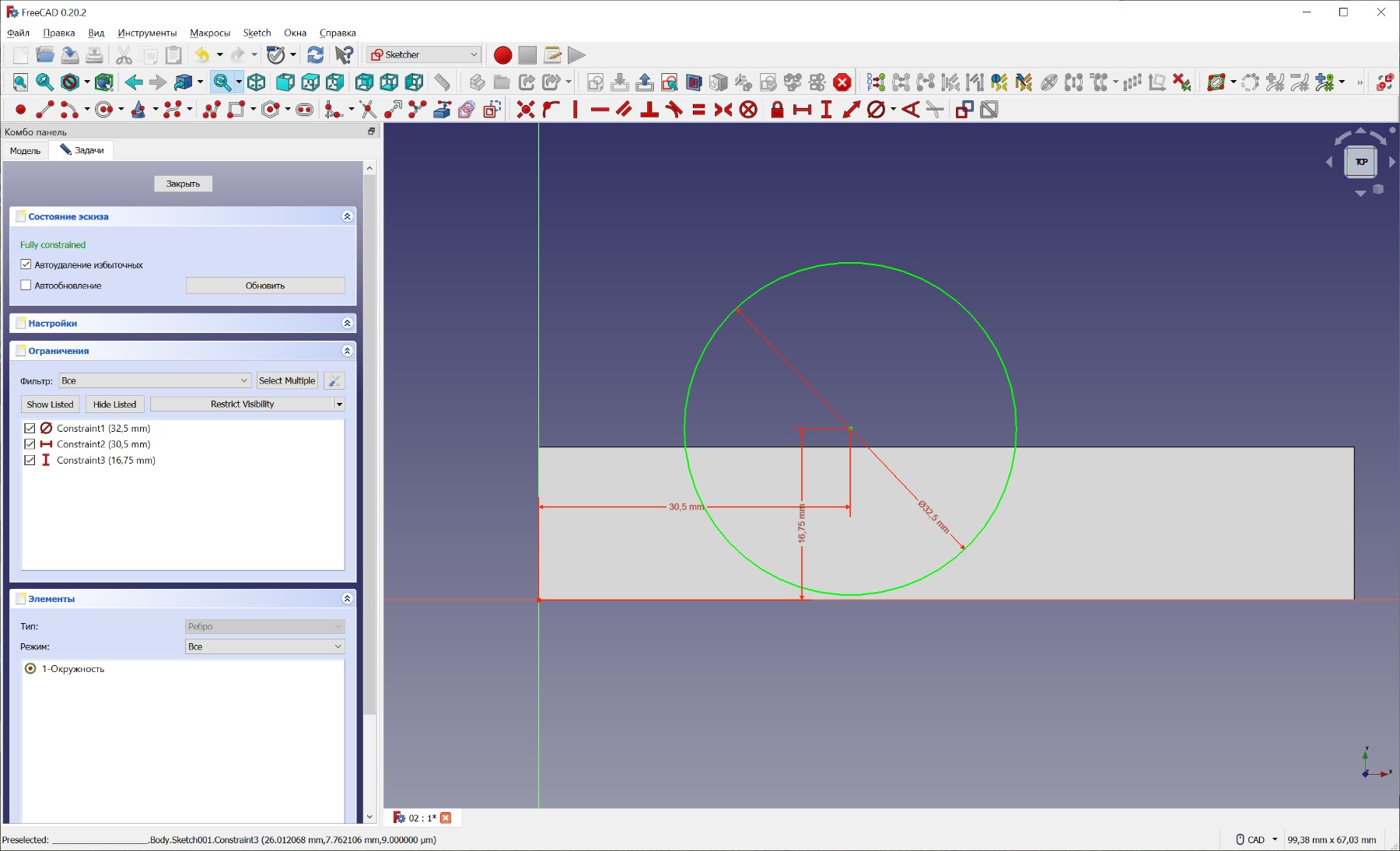Screen dimensions: 1400x851
Task: Select the Create line tool
Action: pyautogui.click(x=45, y=110)
